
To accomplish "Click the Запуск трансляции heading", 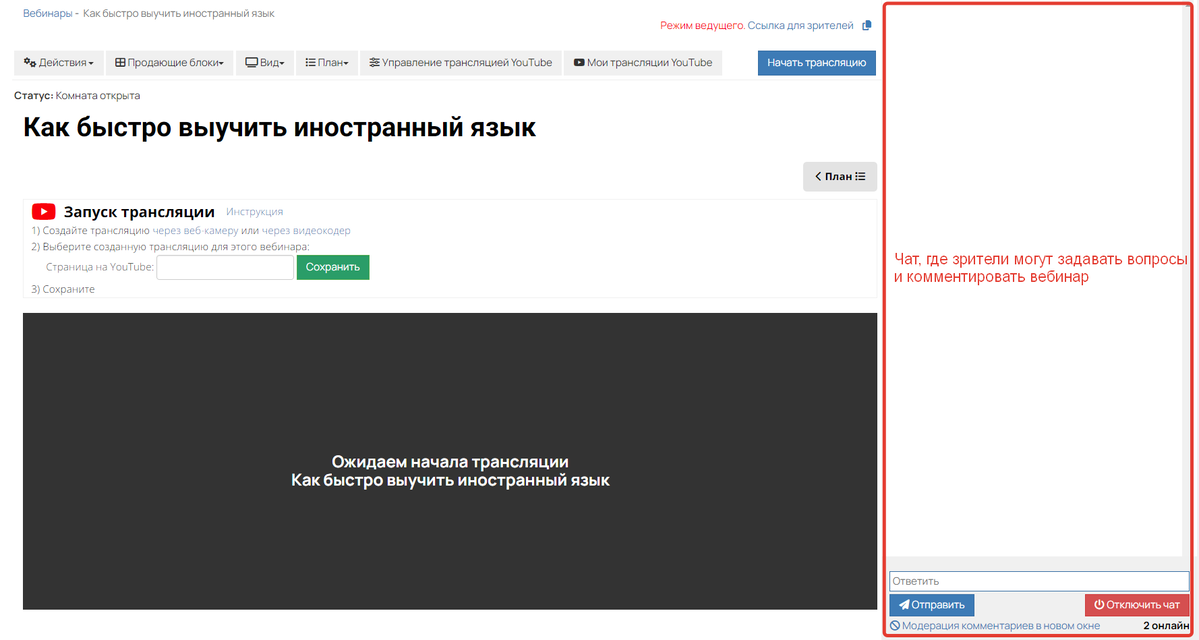I will pos(139,212).
